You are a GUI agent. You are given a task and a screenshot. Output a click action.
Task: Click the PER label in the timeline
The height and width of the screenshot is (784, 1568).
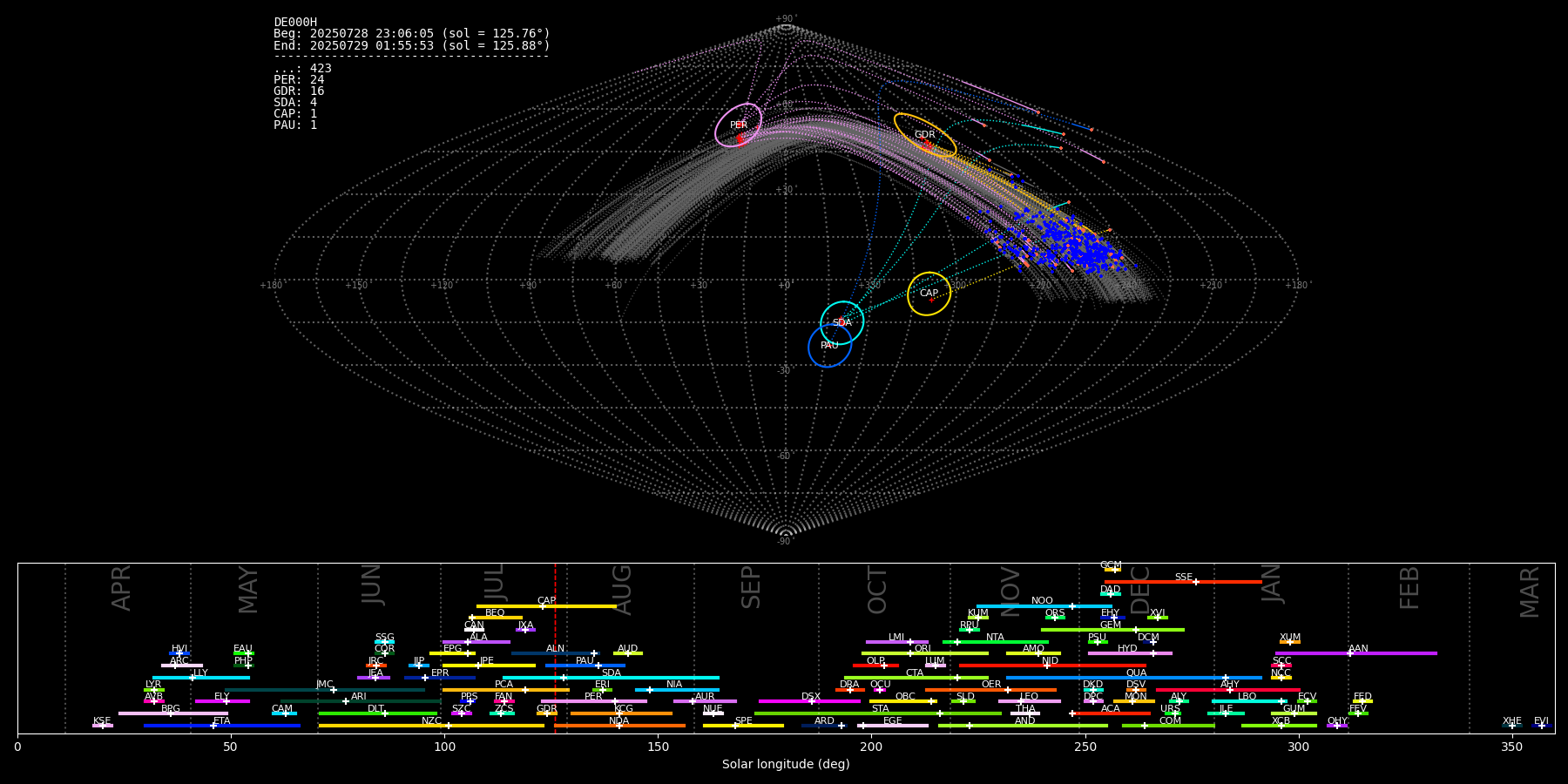(593, 697)
